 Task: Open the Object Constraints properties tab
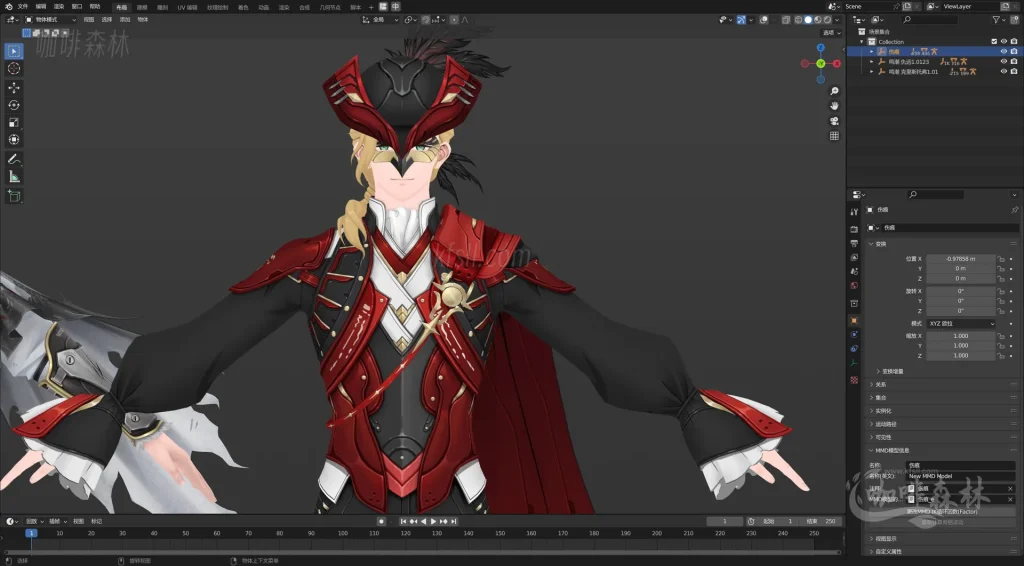click(854, 349)
